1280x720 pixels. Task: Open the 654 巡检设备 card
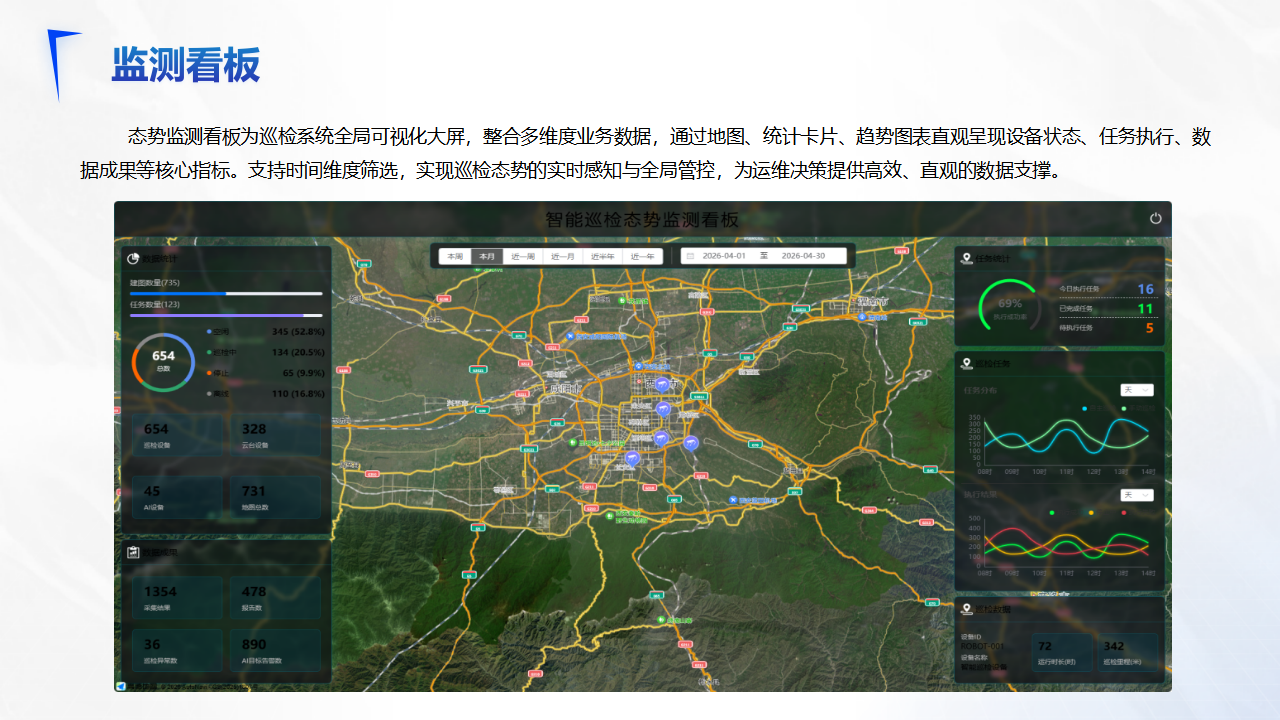[x=178, y=435]
